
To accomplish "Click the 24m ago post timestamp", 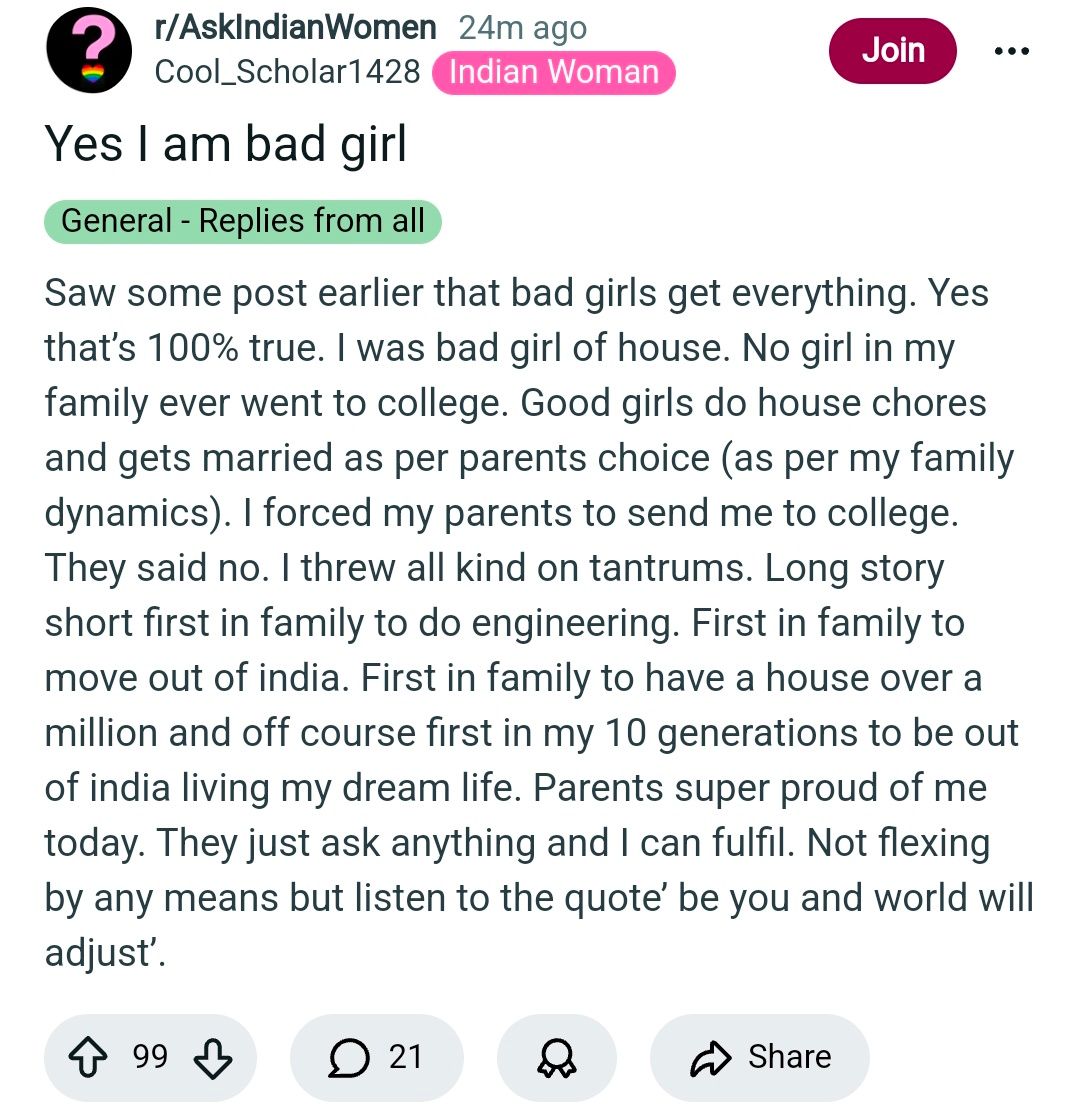I will (x=522, y=28).
